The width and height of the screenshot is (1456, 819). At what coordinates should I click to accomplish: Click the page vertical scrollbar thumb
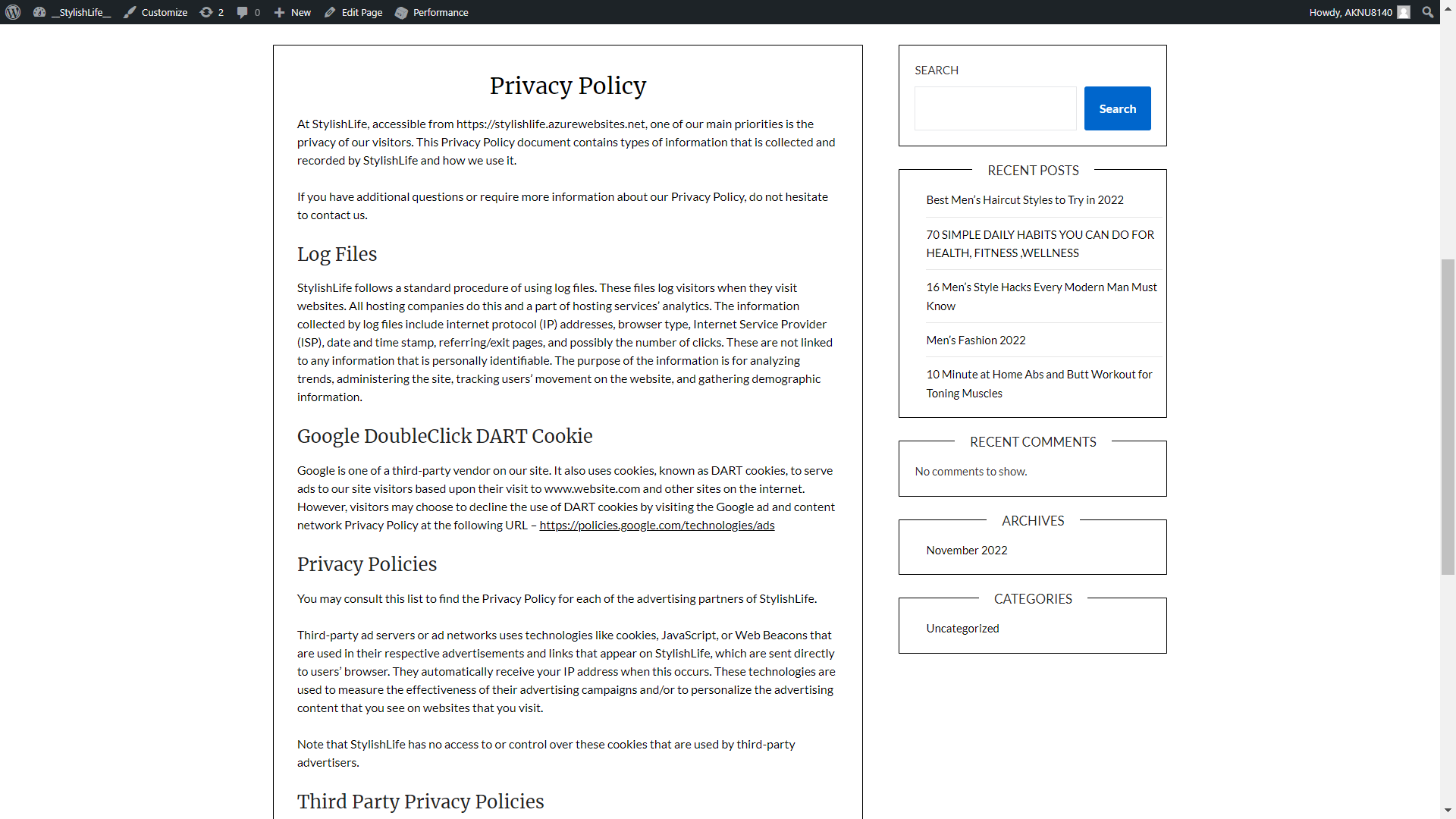[1448, 417]
